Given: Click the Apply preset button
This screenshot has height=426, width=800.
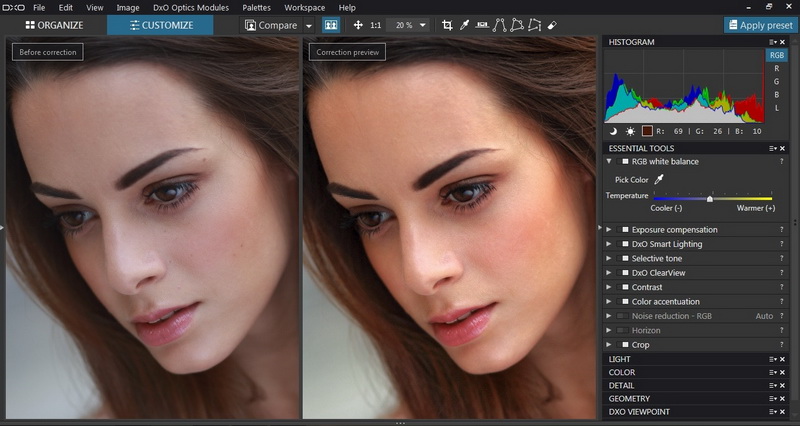Looking at the screenshot, I should [x=759, y=25].
